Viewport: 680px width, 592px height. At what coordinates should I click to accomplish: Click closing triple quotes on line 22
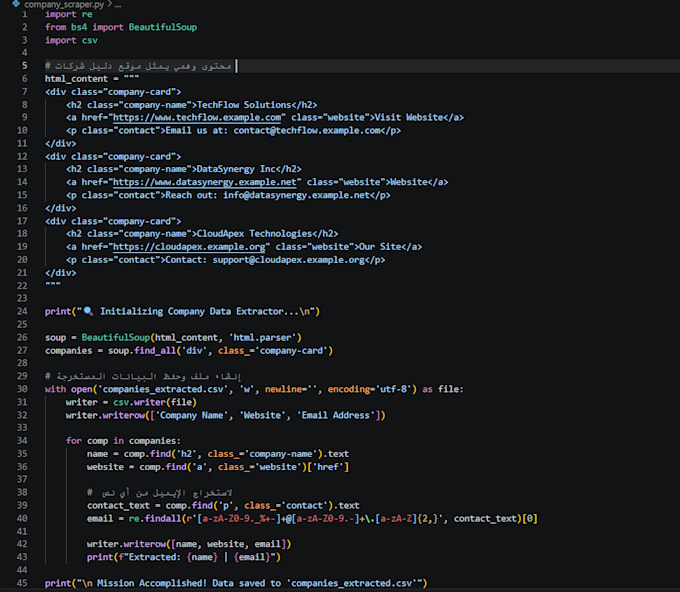point(52,284)
